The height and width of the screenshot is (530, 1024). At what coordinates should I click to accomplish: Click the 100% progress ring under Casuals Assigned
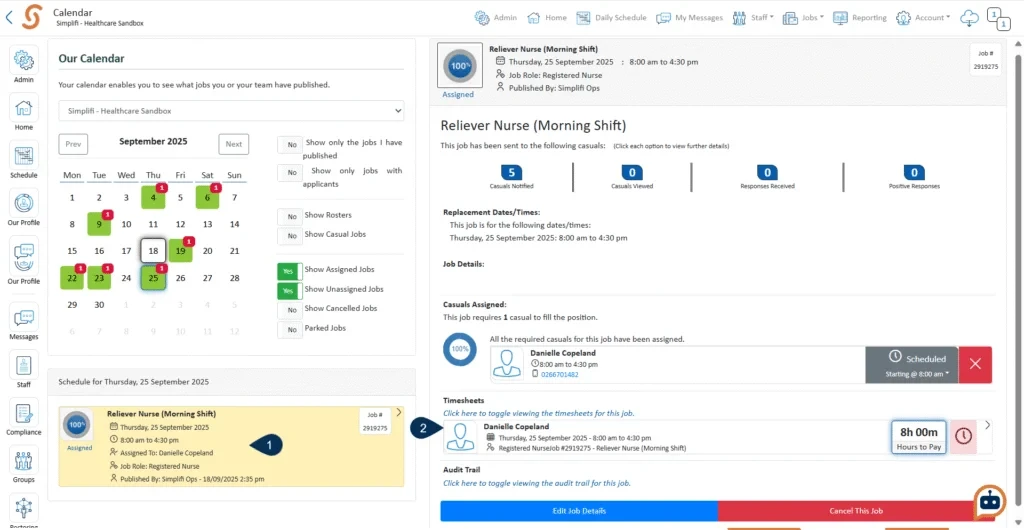(x=460, y=349)
